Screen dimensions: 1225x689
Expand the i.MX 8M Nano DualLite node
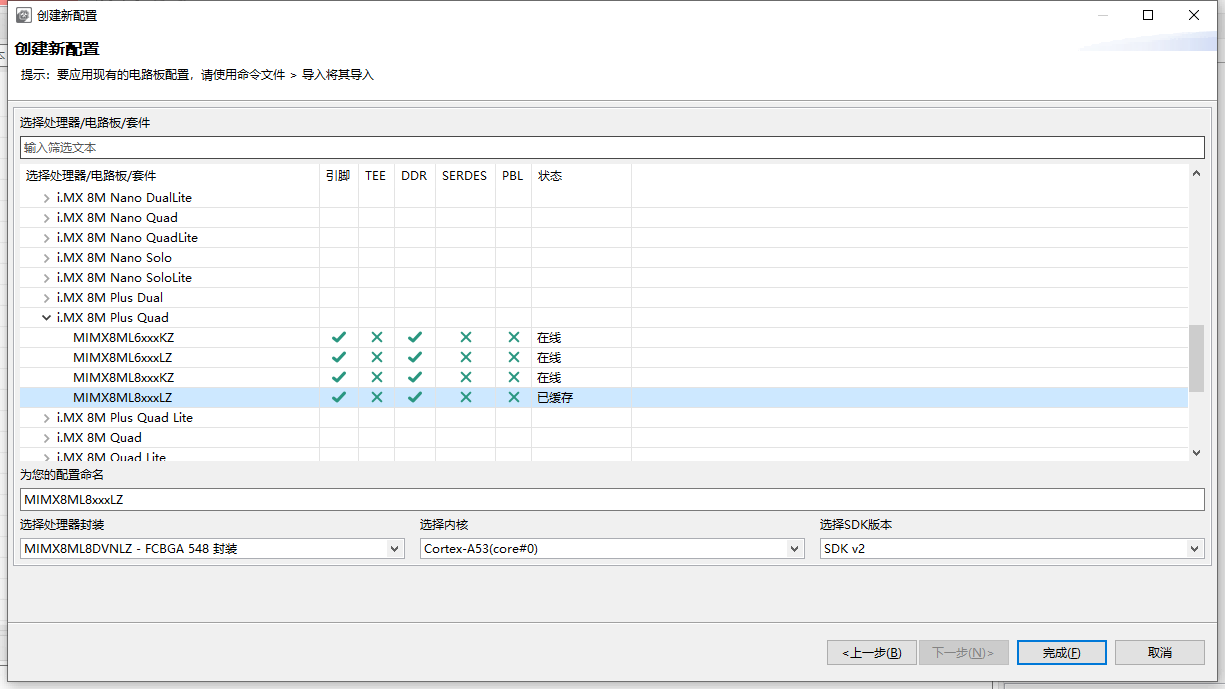click(46, 198)
